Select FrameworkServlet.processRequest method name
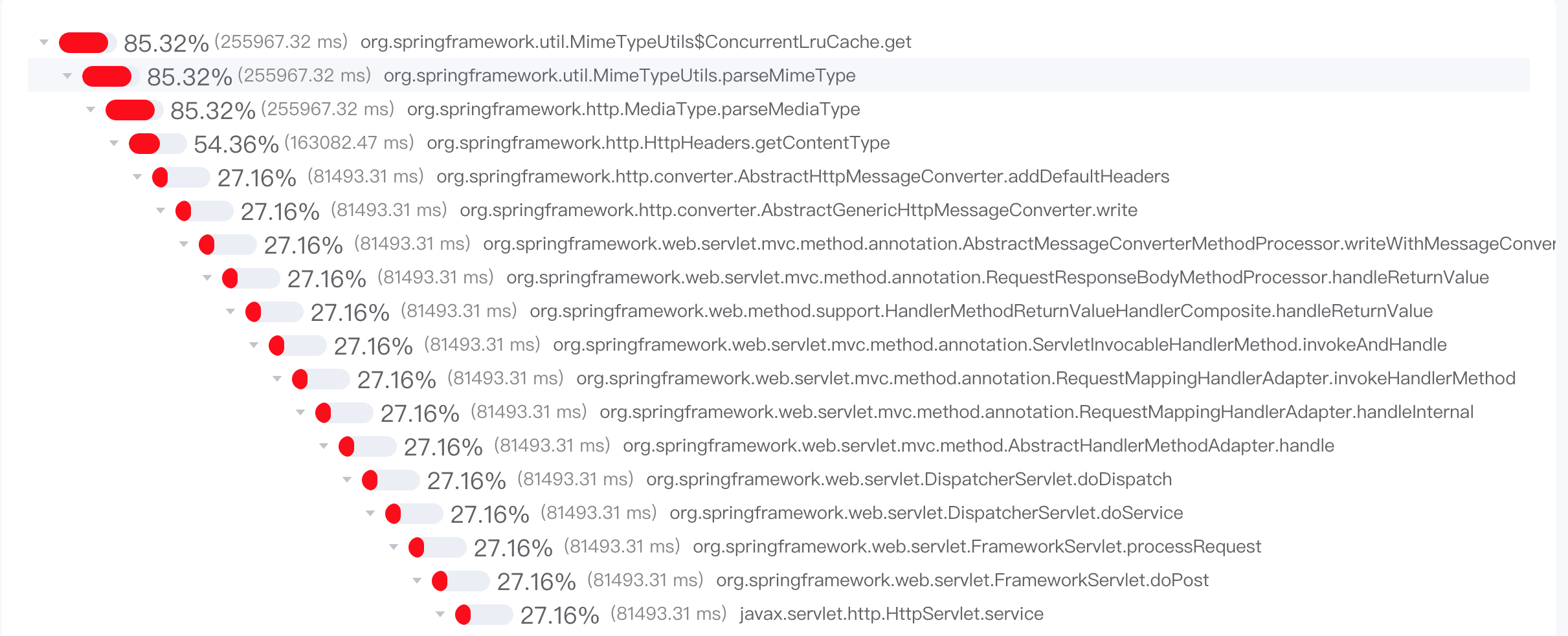1568x636 pixels. (976, 547)
